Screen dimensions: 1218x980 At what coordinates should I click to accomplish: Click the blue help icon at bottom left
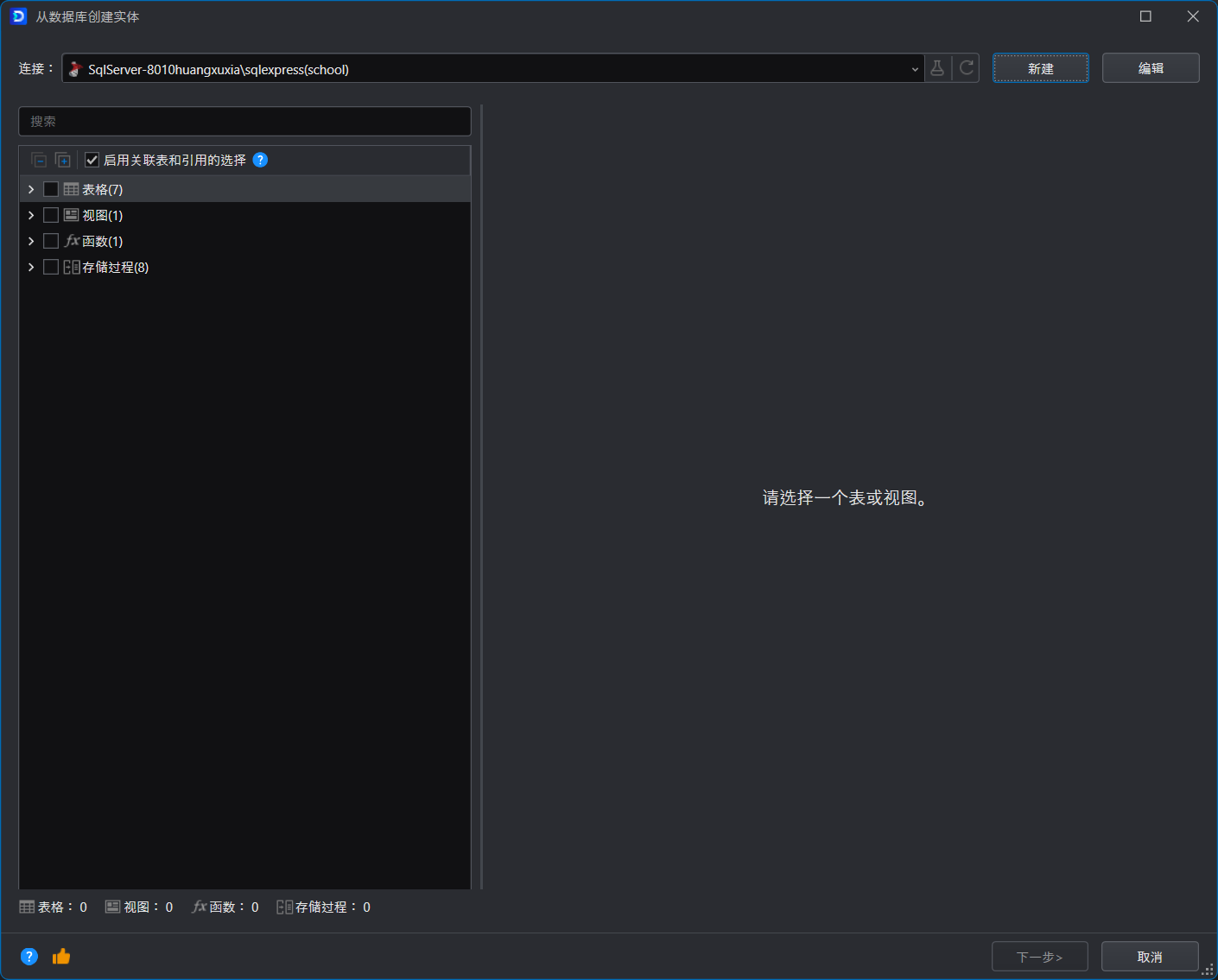(29, 957)
